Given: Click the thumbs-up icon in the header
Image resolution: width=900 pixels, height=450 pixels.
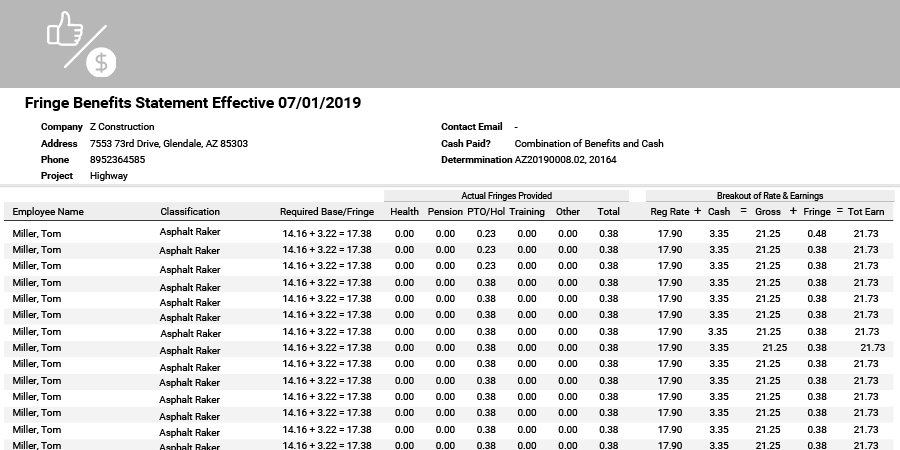Looking at the screenshot, I should pyautogui.click(x=65, y=28).
